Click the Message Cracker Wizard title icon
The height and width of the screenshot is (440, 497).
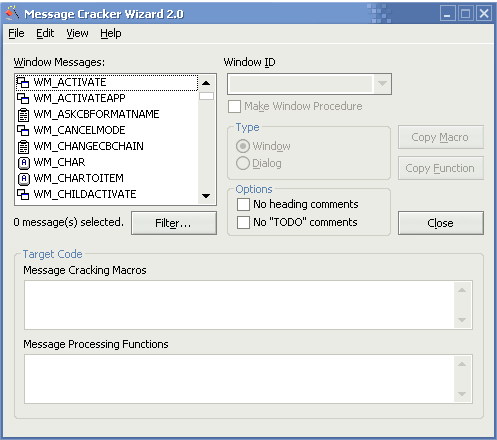pyautogui.click(x=12, y=14)
